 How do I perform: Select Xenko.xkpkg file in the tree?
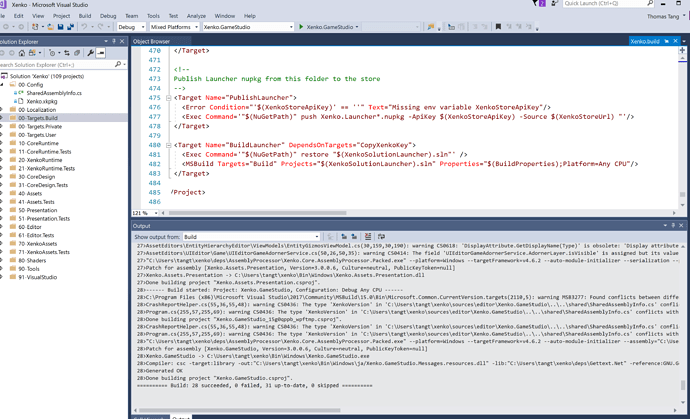coord(42,101)
